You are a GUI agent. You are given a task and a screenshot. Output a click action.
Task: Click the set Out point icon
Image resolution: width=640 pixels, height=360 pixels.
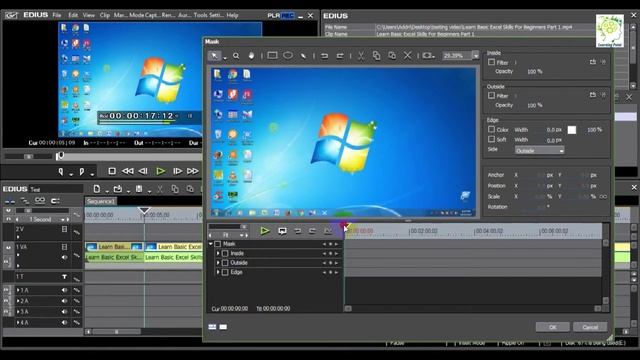pyautogui.click(x=82, y=172)
